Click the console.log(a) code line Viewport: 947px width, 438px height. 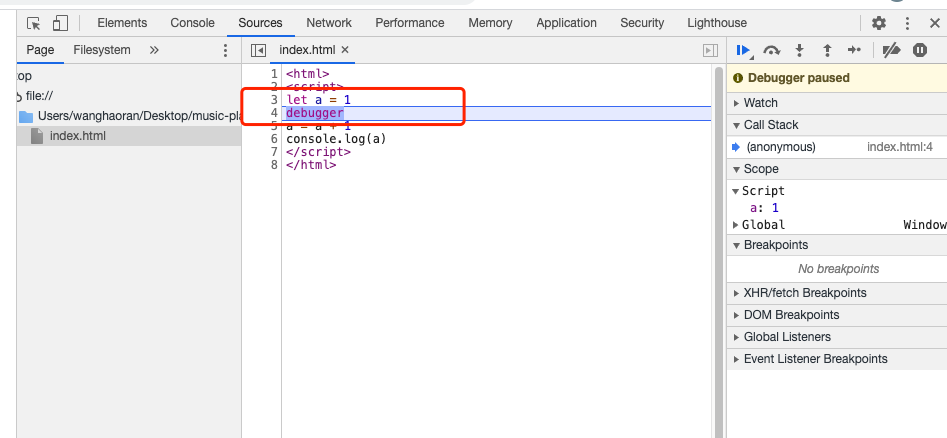(336, 139)
